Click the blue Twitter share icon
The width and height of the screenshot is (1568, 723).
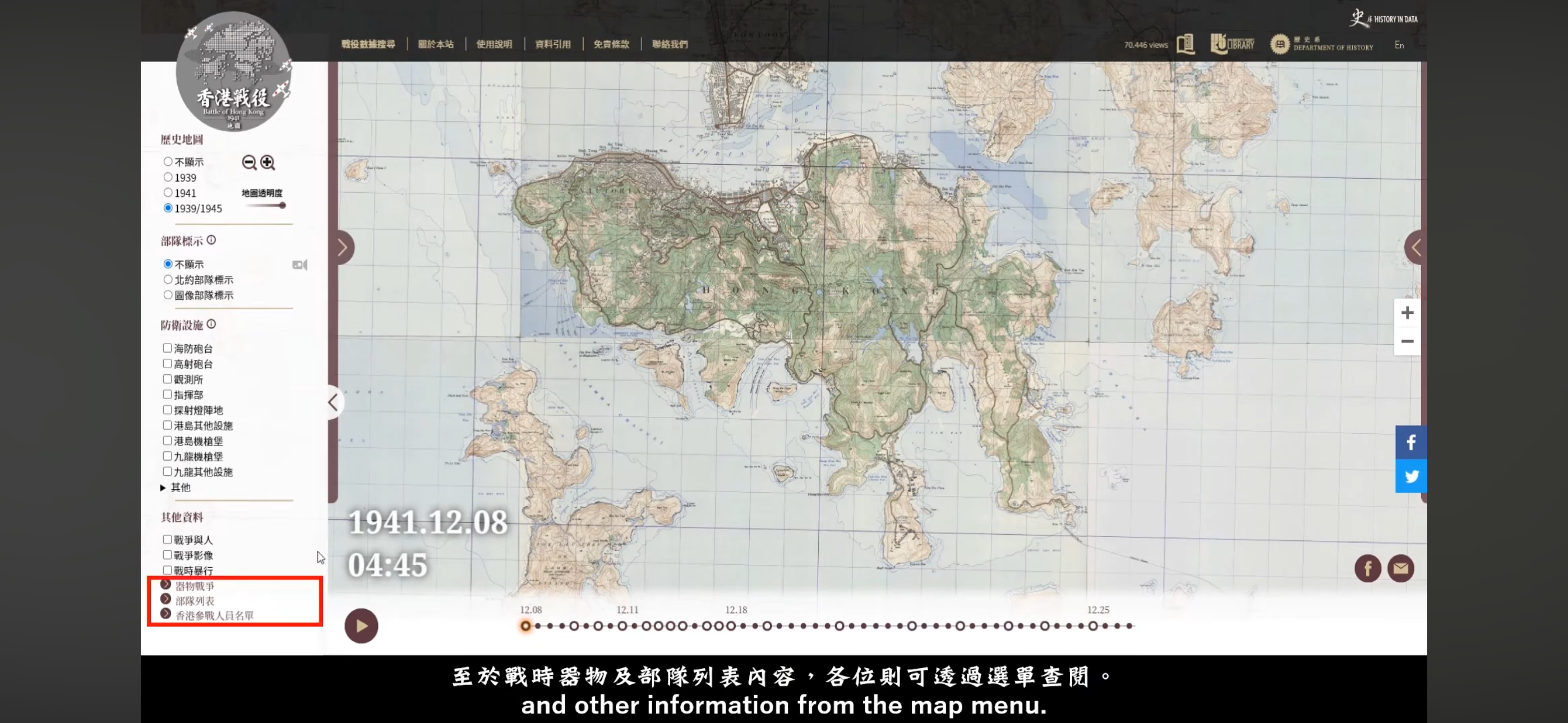[1410, 476]
